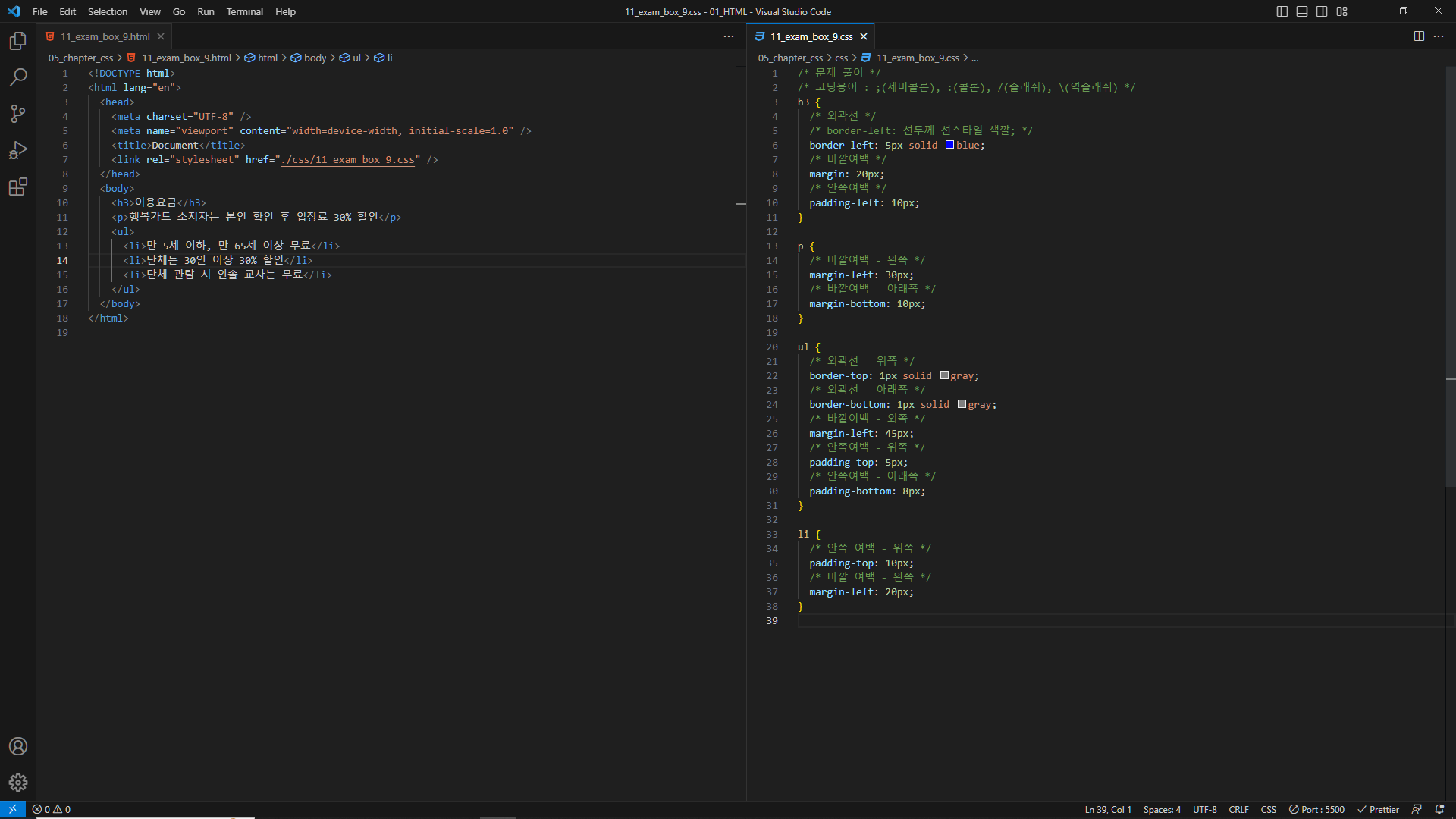The width and height of the screenshot is (1456, 819).
Task: Click Port : 5500 Live Server button
Action: (x=1316, y=809)
